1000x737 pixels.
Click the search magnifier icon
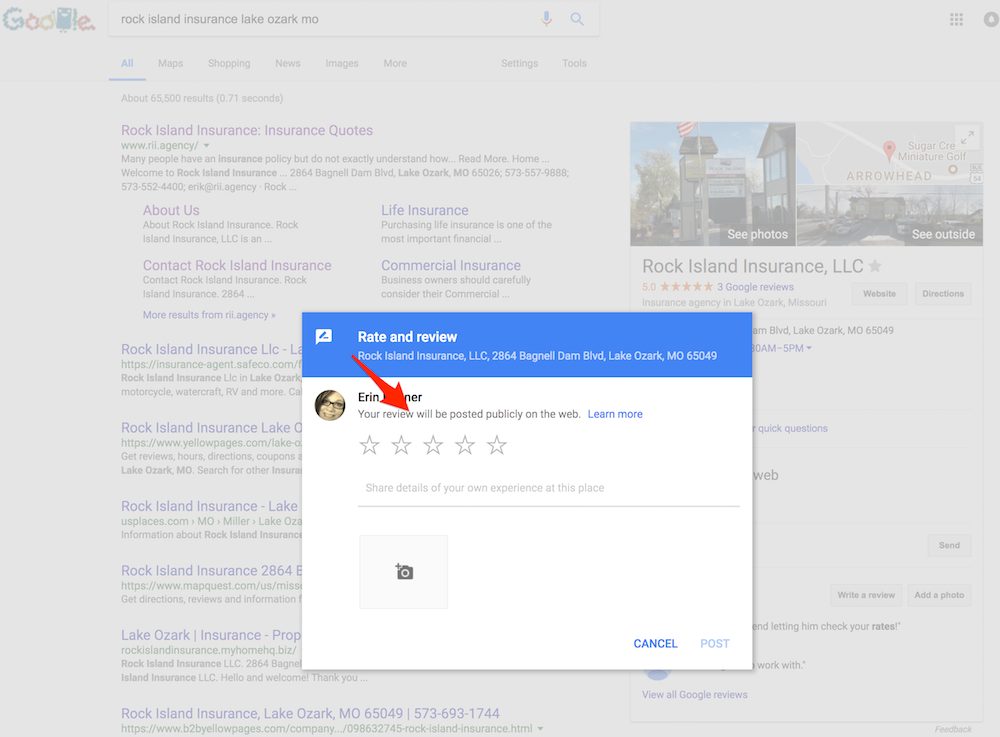click(577, 19)
